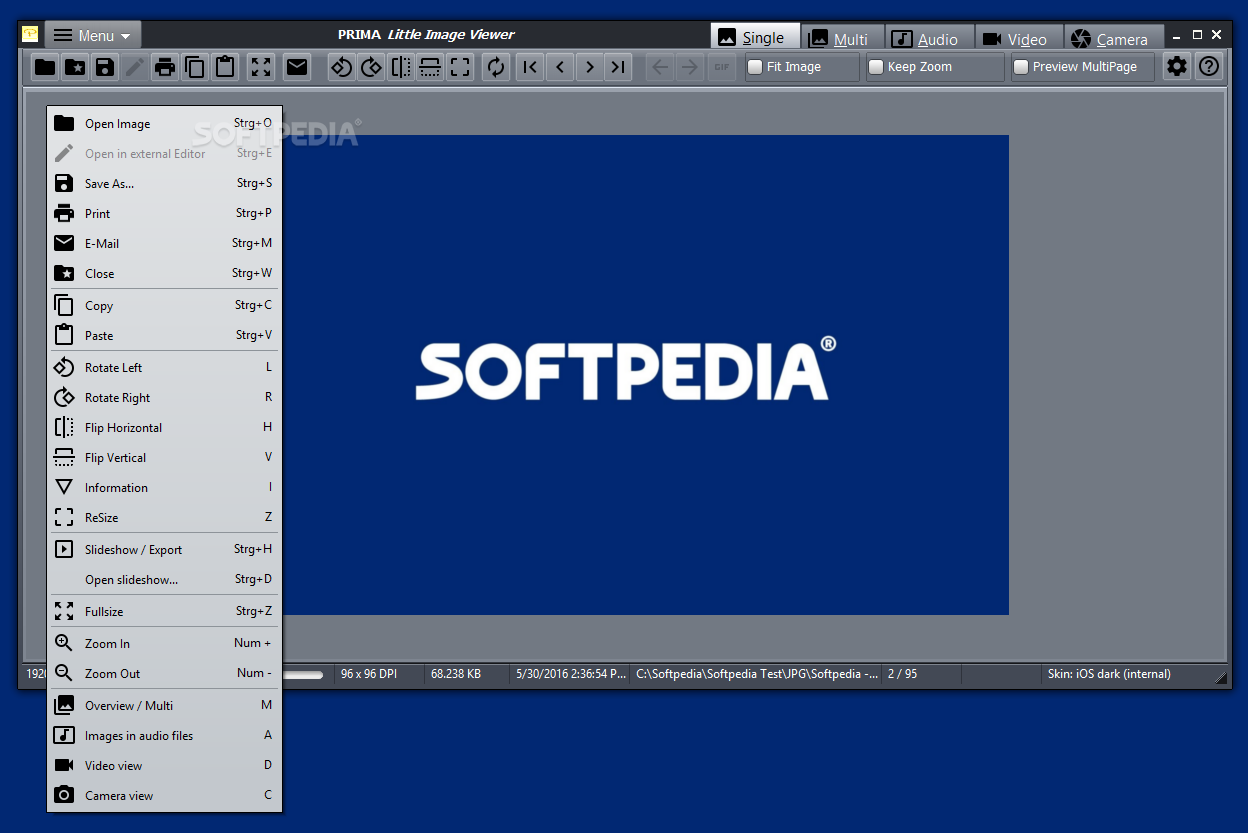
Task: Click the '2 / 95' status bar counter
Action: (902, 674)
